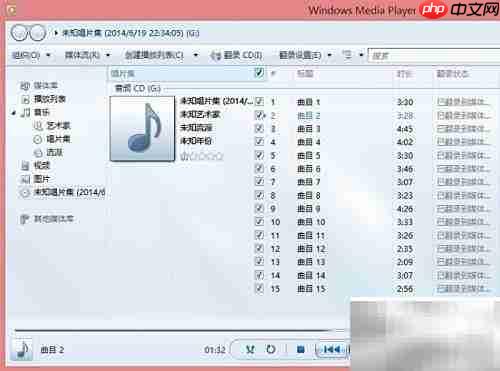Screen dimensions: 500x371
Task: Click the Back navigation arrow button
Action: [x=20, y=33]
